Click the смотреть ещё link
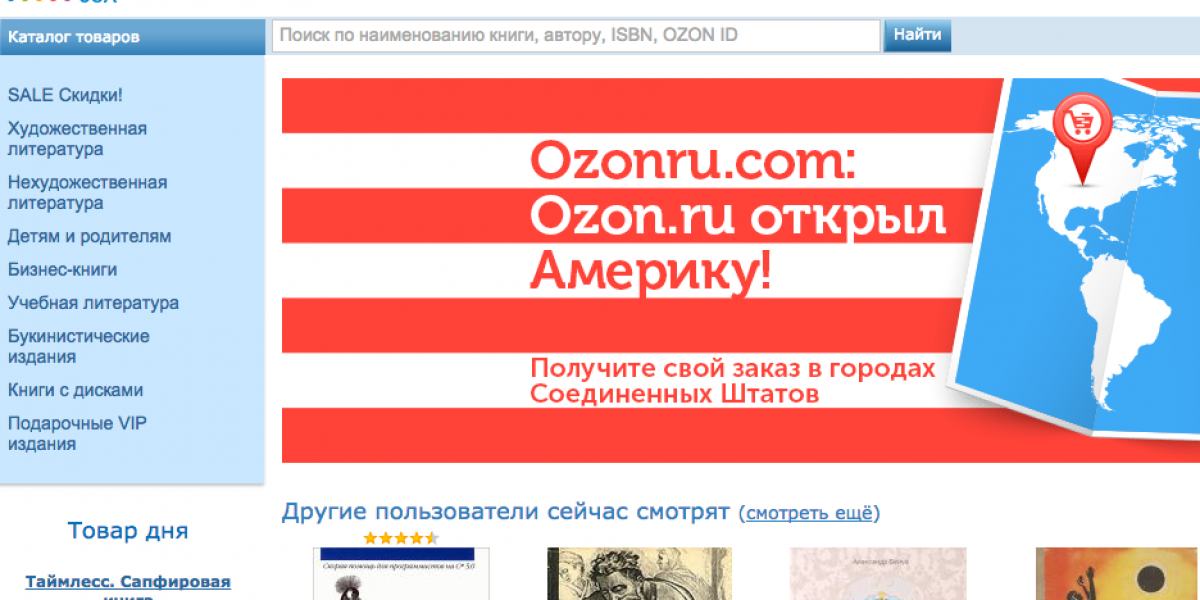Image resolution: width=1200 pixels, height=600 pixels. click(809, 514)
